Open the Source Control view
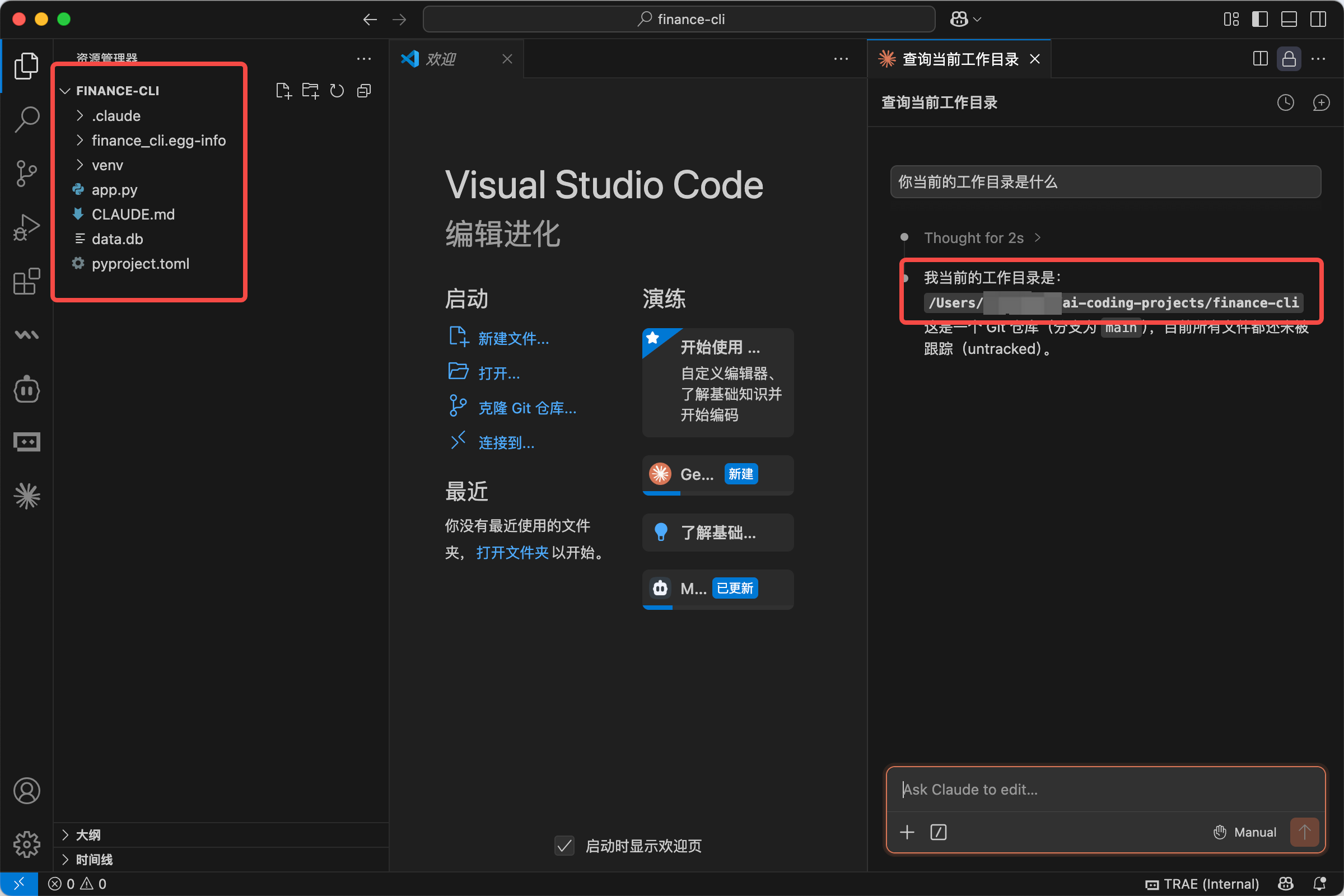The height and width of the screenshot is (896, 1344). point(26,172)
